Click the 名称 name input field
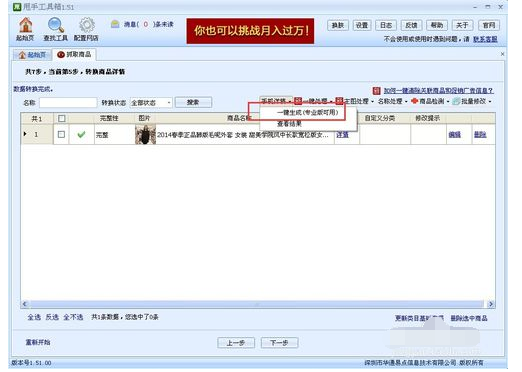Viewport: 522px width, 372px height. coord(68,103)
